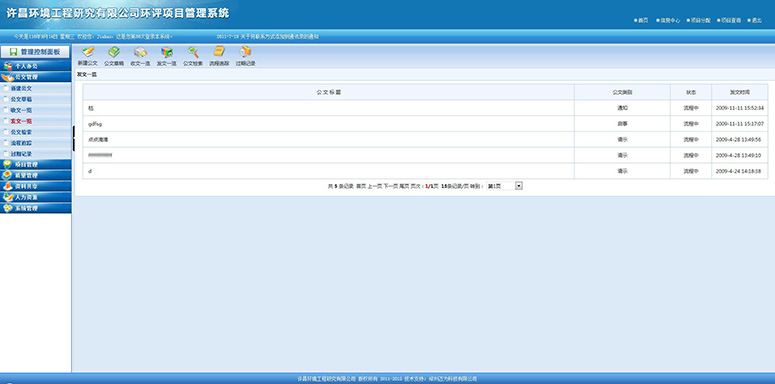Expand the 系统管理 sidebar section

click(x=36, y=208)
